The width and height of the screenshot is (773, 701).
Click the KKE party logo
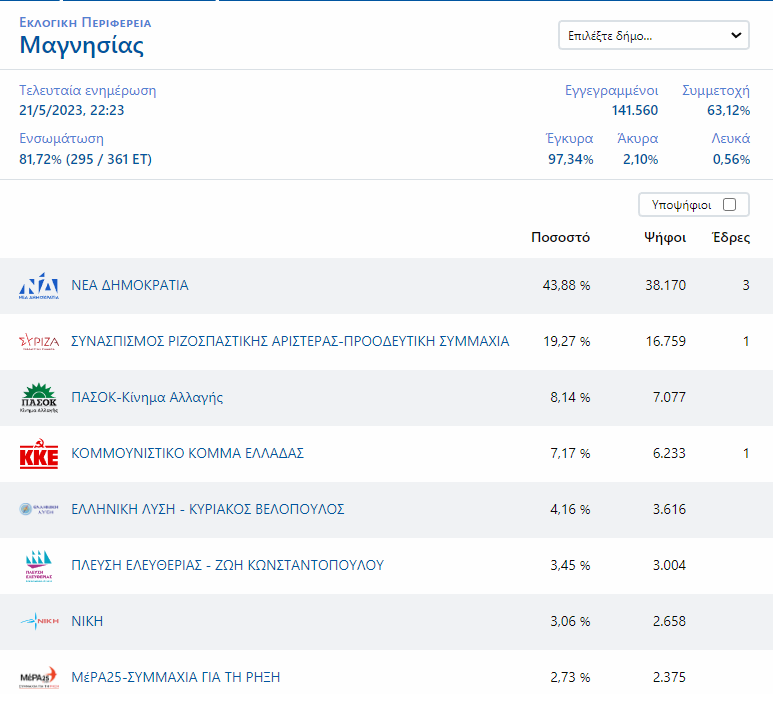(39, 454)
